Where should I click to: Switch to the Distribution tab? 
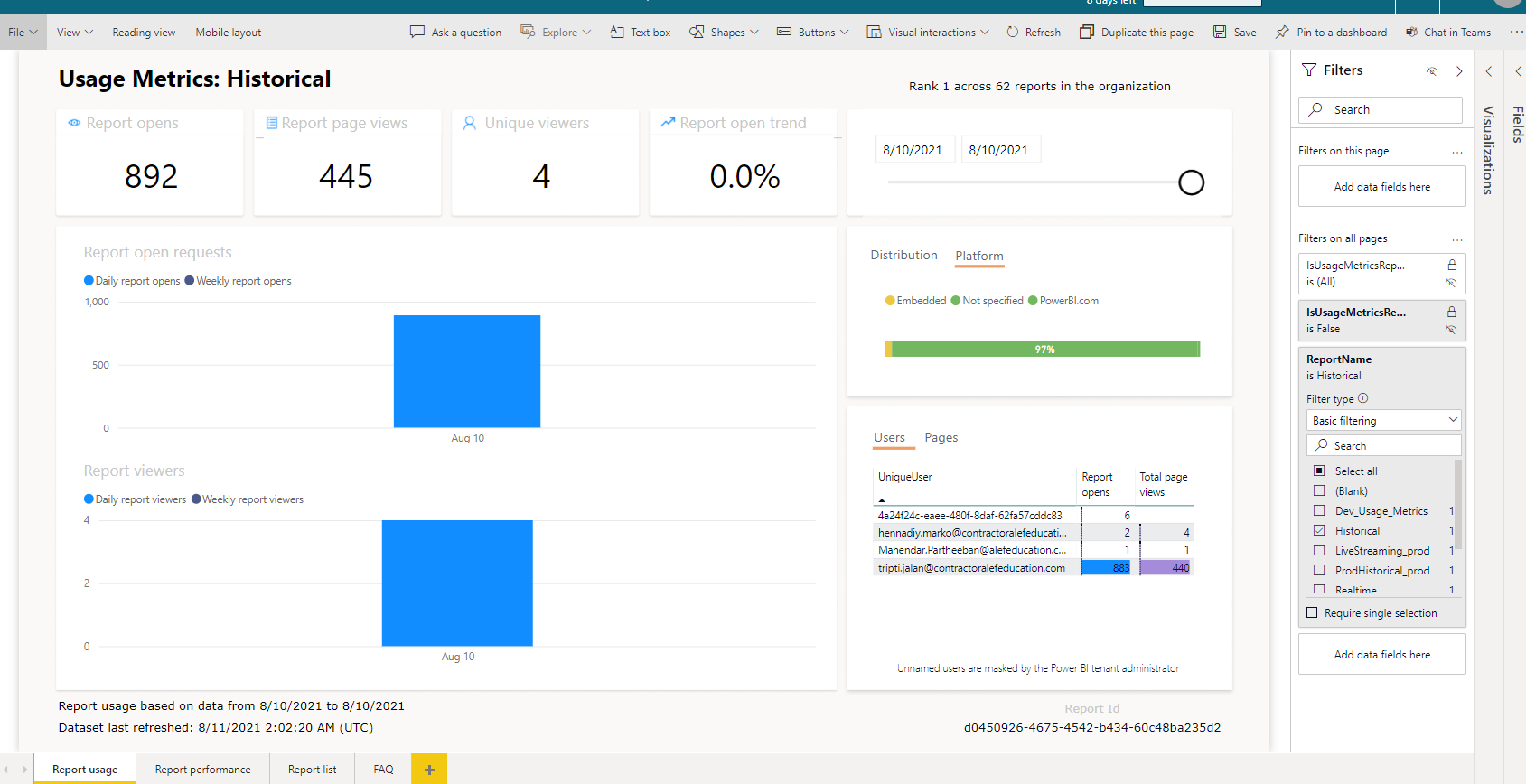point(903,255)
